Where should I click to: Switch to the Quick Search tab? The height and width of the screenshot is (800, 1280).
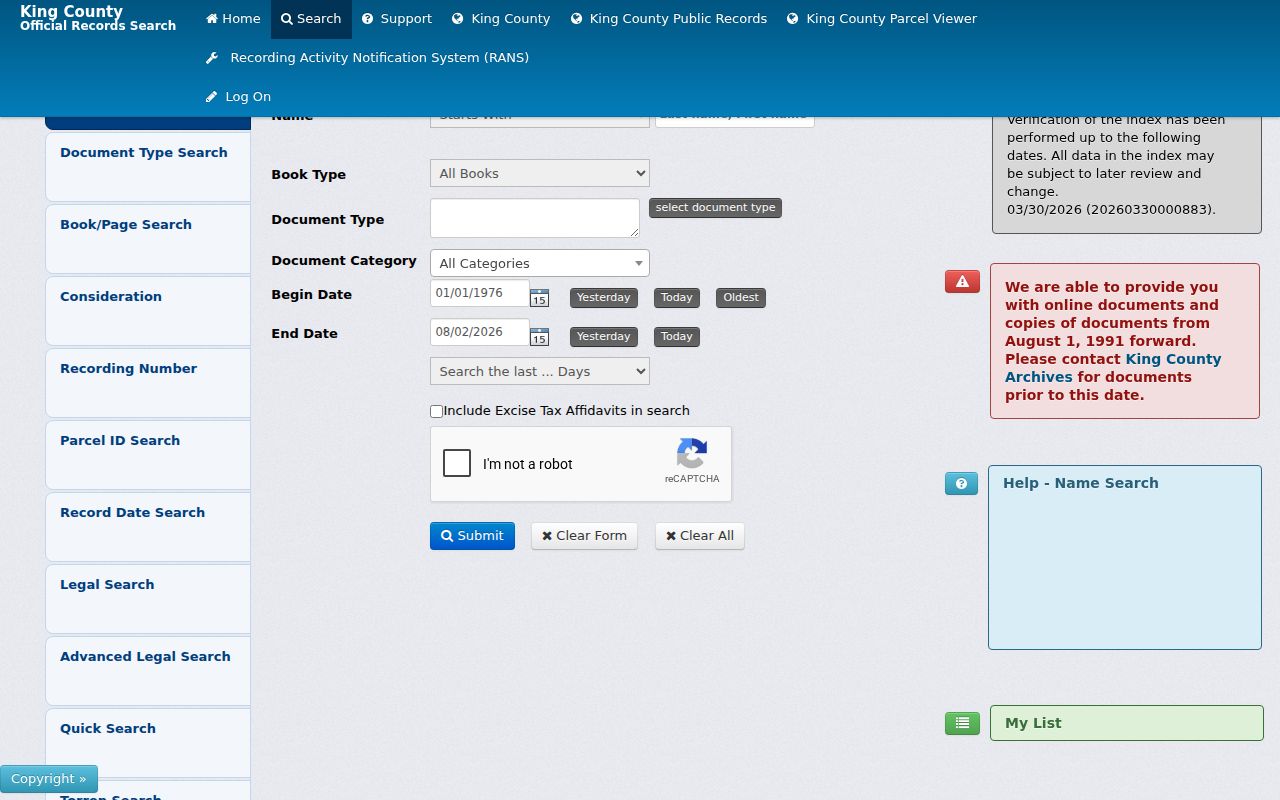click(x=148, y=743)
